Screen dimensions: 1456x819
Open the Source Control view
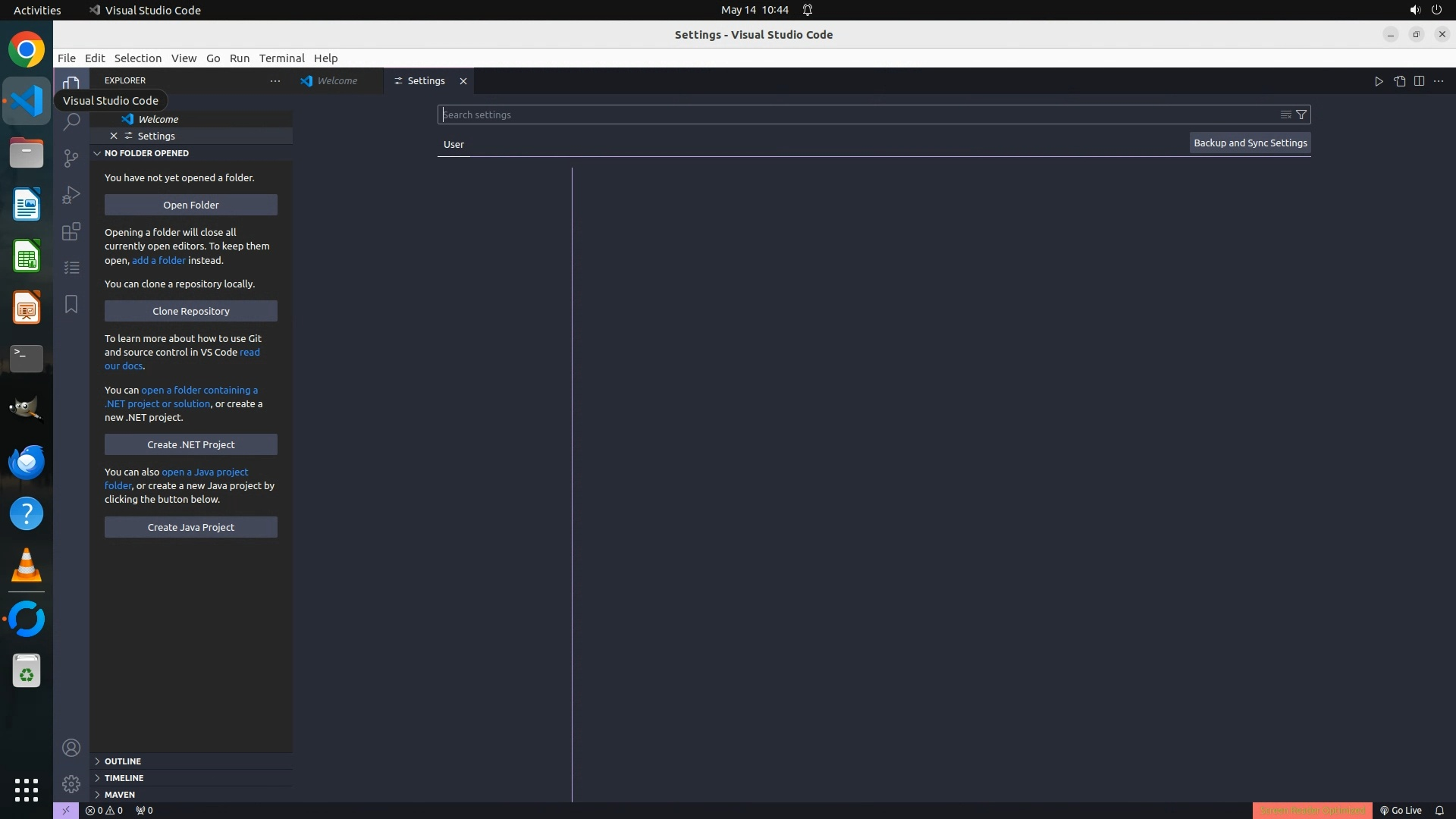pyautogui.click(x=71, y=158)
